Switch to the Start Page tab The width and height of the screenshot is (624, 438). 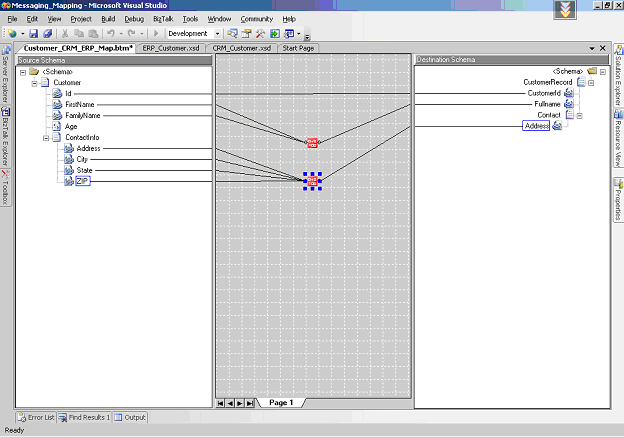click(x=298, y=48)
